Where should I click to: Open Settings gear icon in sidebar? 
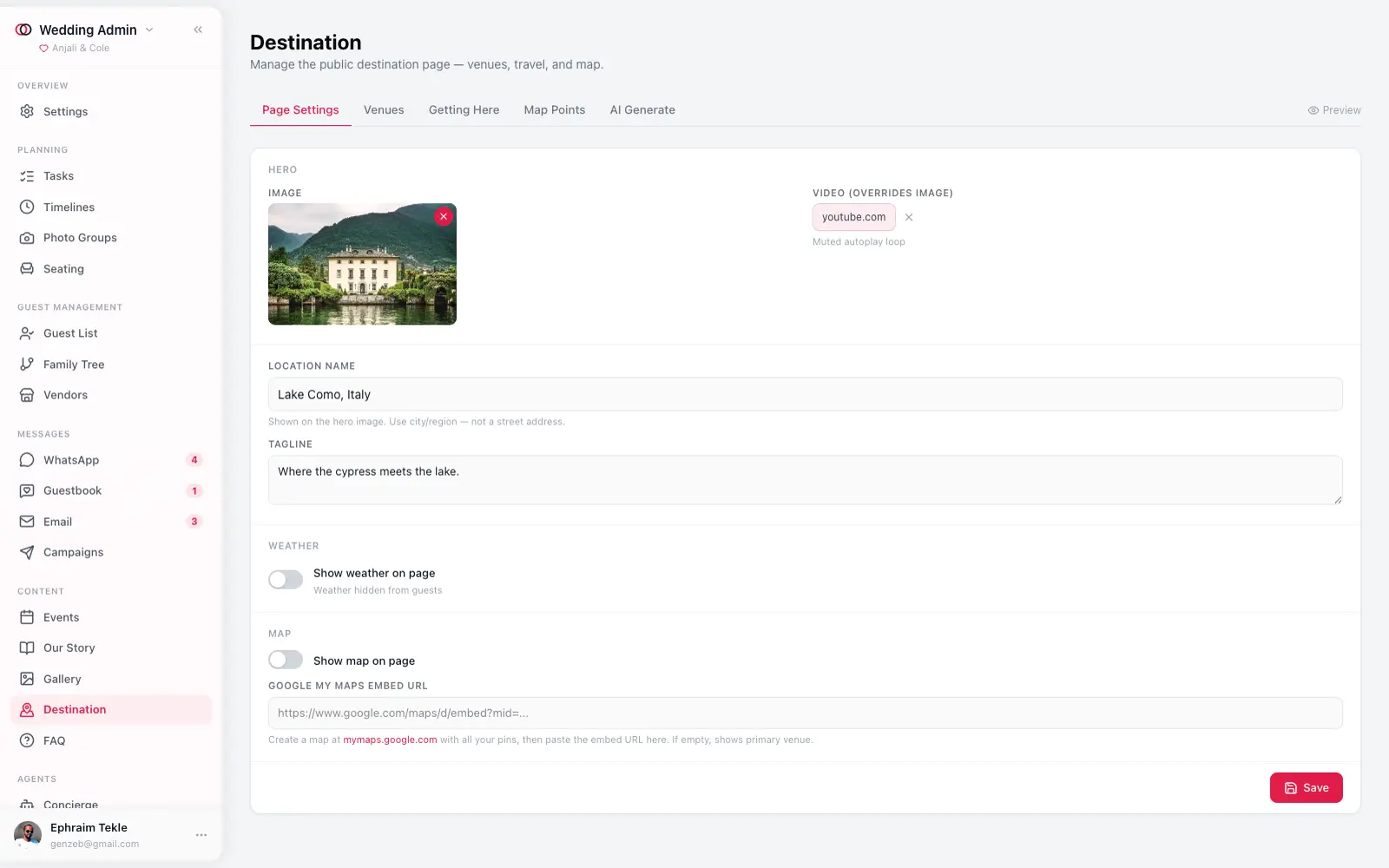pos(27,111)
